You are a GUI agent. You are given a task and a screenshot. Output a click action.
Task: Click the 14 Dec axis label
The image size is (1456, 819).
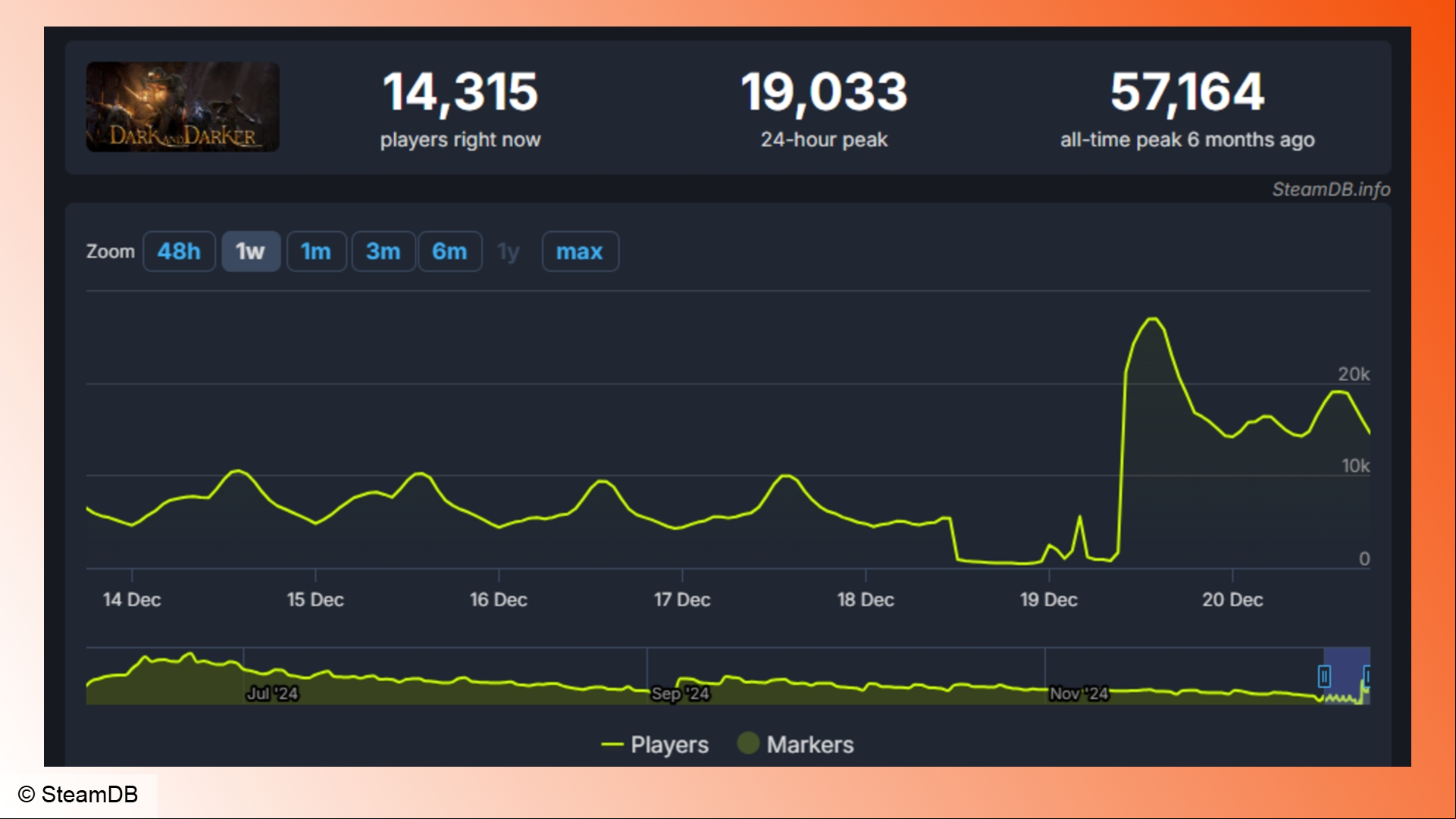click(x=132, y=600)
